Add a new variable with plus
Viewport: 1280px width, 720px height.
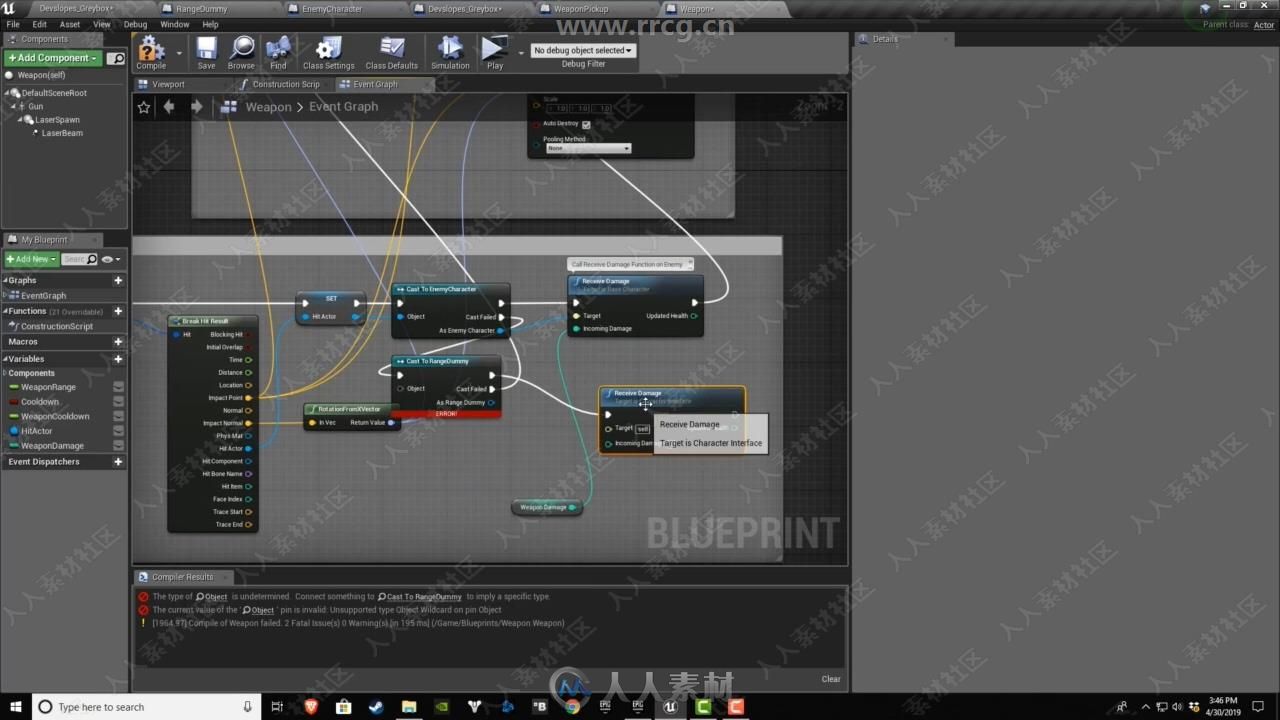(x=118, y=359)
